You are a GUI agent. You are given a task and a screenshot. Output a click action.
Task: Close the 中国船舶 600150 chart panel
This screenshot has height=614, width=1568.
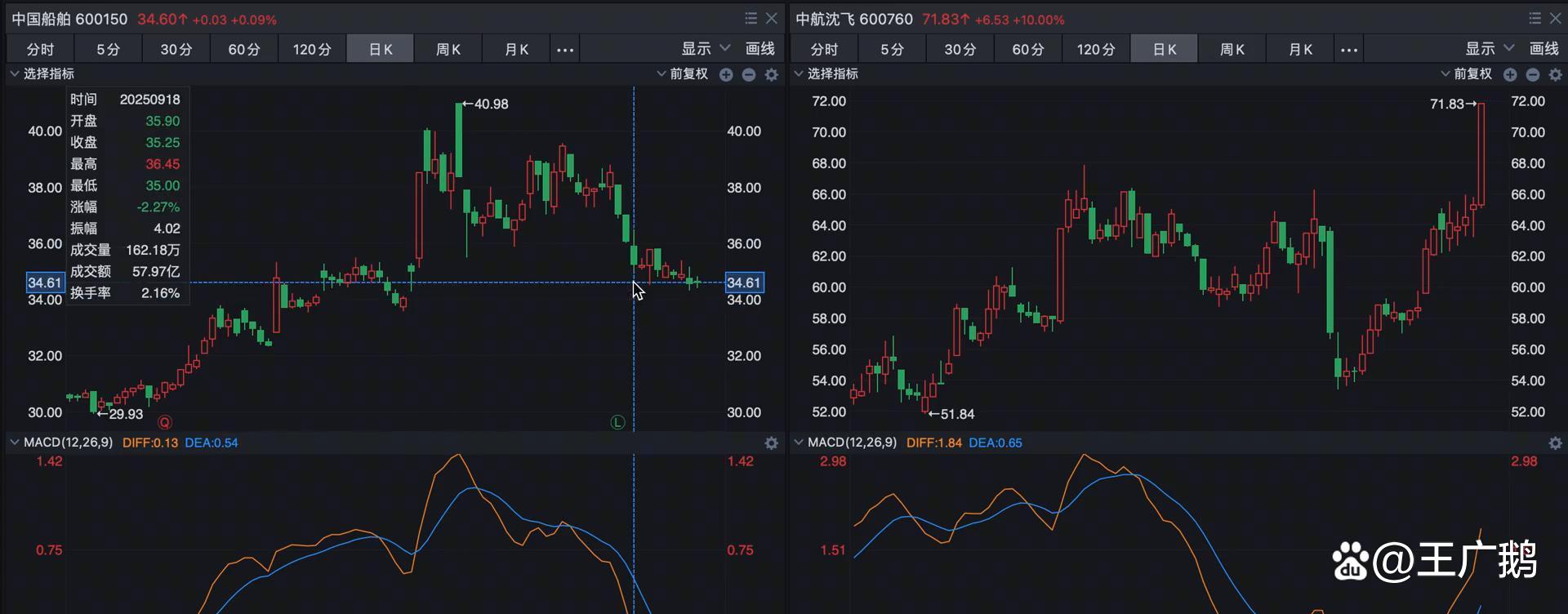pos(771,18)
